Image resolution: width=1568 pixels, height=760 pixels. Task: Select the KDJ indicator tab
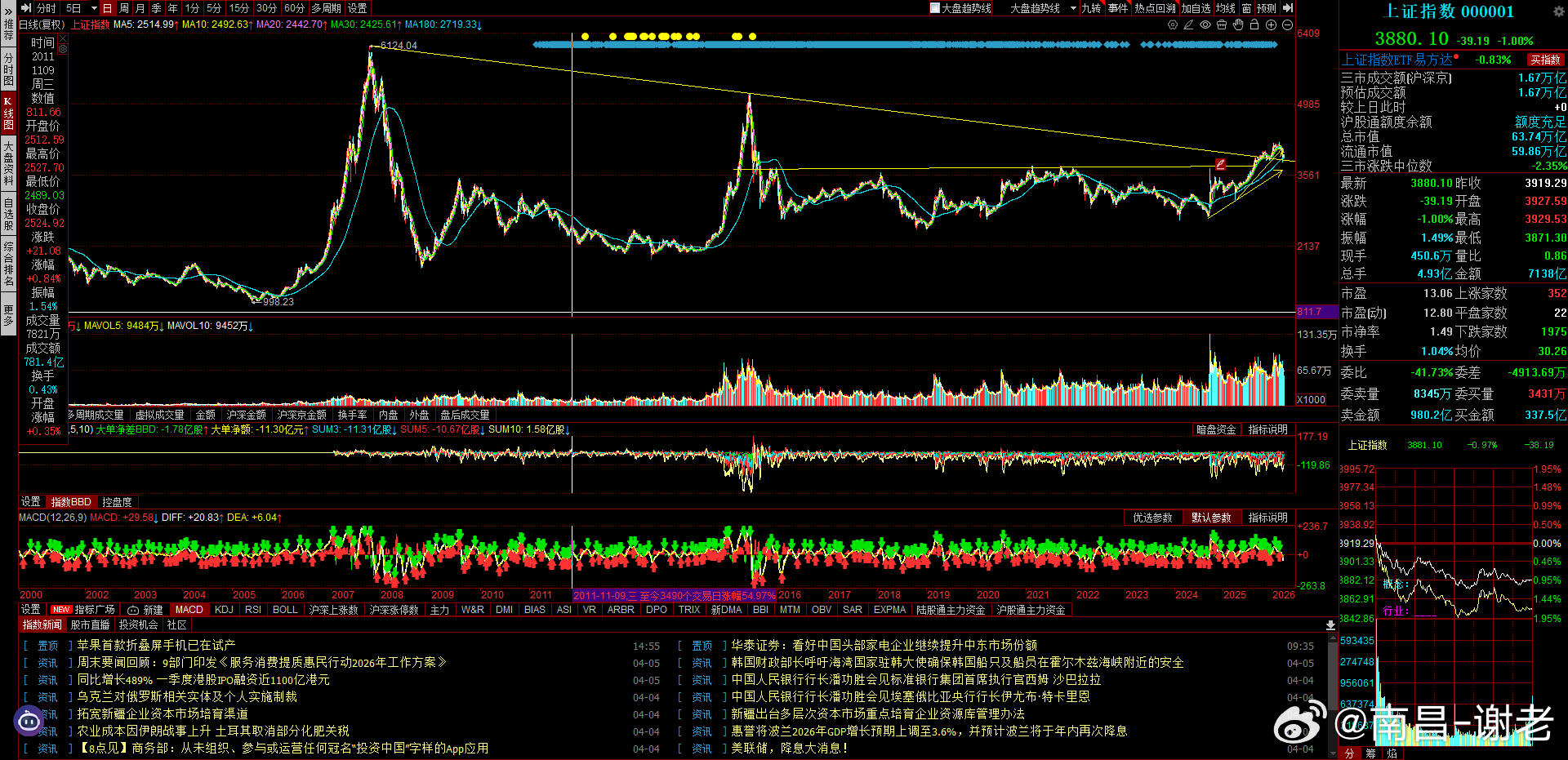point(224,610)
